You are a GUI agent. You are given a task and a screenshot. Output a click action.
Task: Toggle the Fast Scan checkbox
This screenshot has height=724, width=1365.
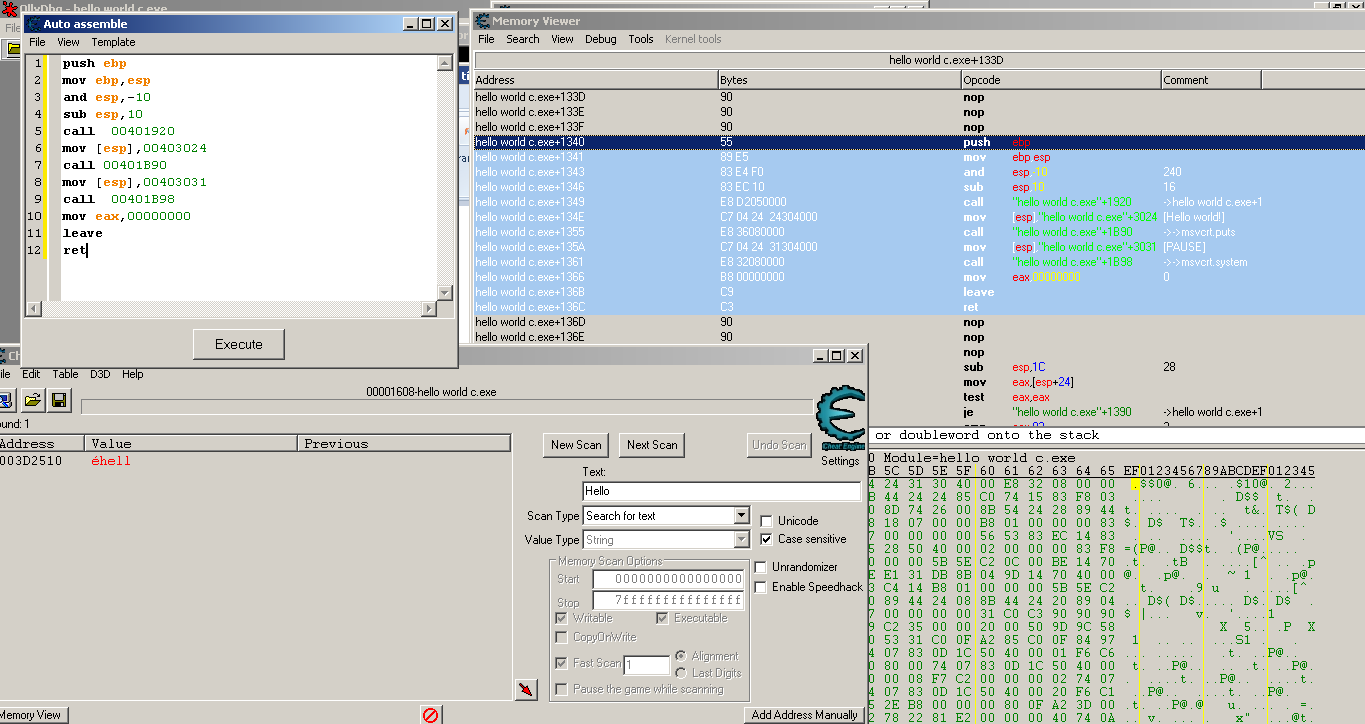tap(562, 663)
